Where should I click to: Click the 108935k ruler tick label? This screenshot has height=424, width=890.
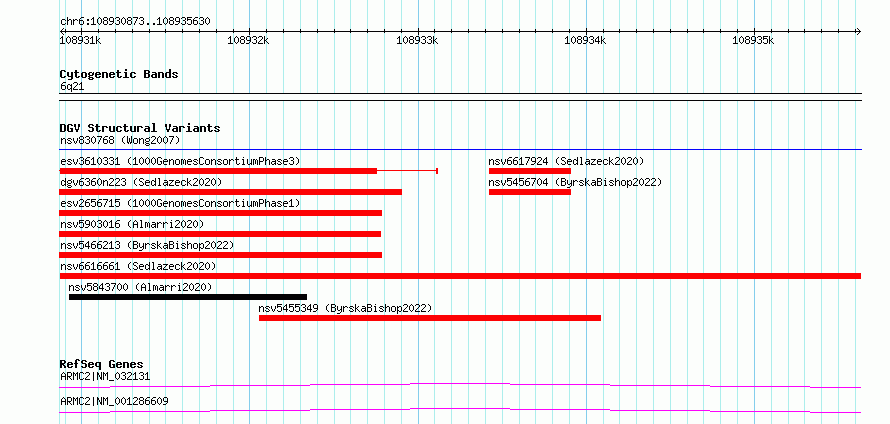(753, 40)
